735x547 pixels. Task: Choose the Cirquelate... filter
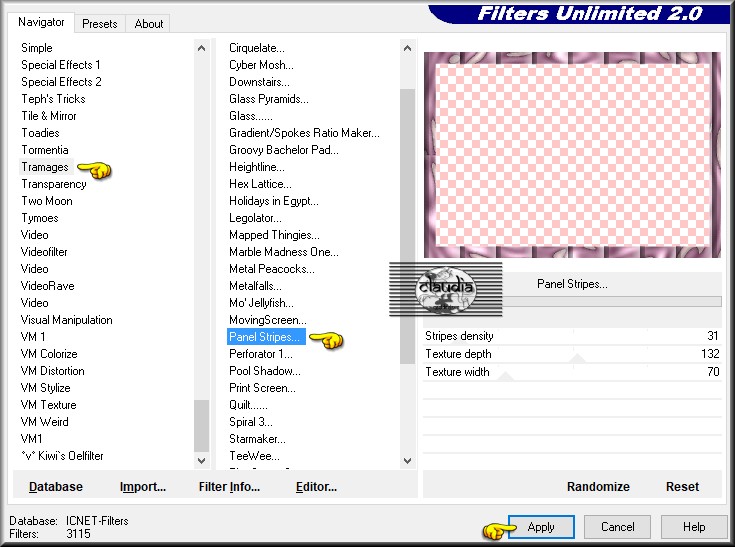[x=257, y=48]
